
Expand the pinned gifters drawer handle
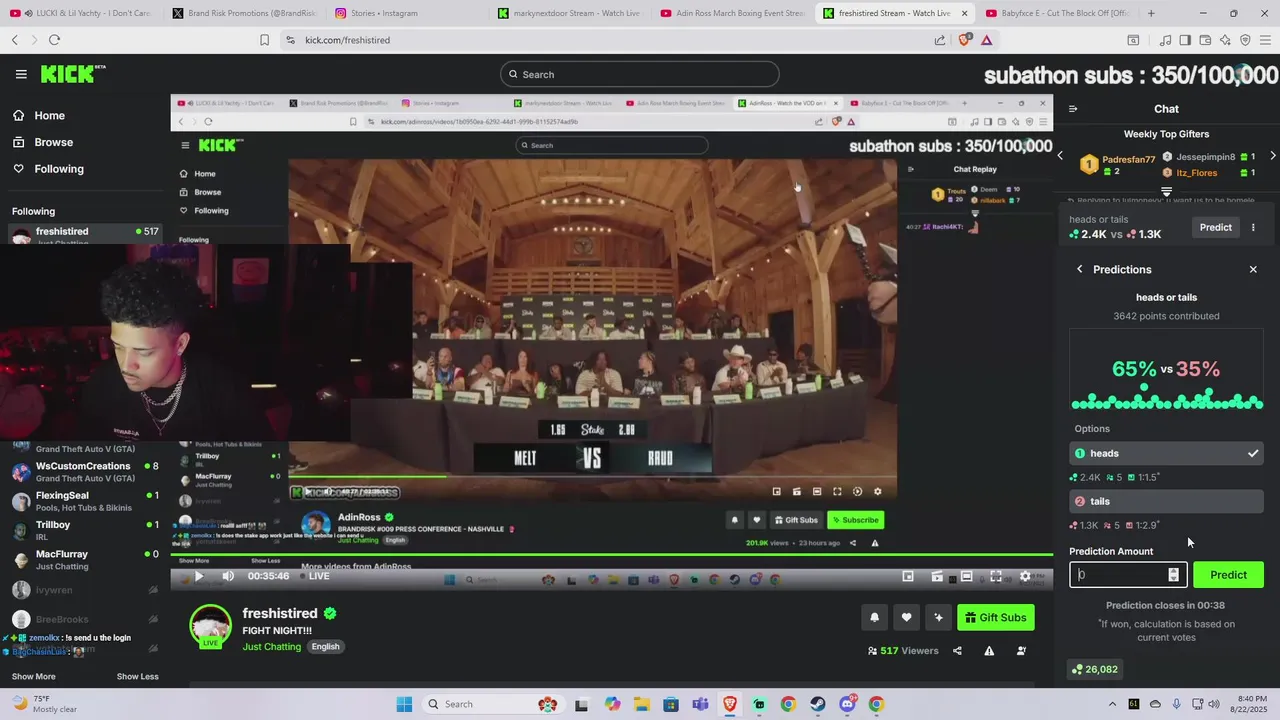point(1166,191)
